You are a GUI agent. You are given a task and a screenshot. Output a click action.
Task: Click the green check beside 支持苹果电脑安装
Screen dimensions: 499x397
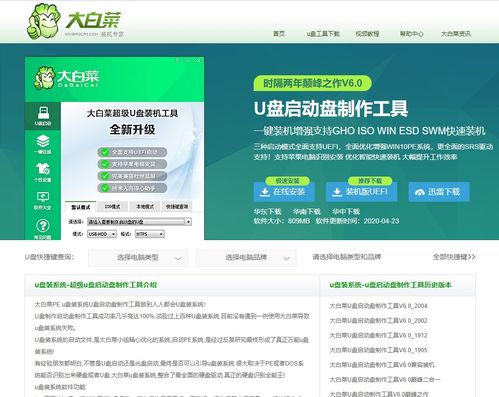coord(105,164)
